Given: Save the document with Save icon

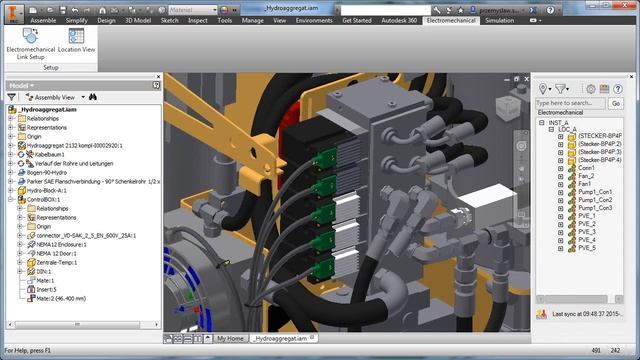Looking at the screenshot, I should [x=63, y=10].
